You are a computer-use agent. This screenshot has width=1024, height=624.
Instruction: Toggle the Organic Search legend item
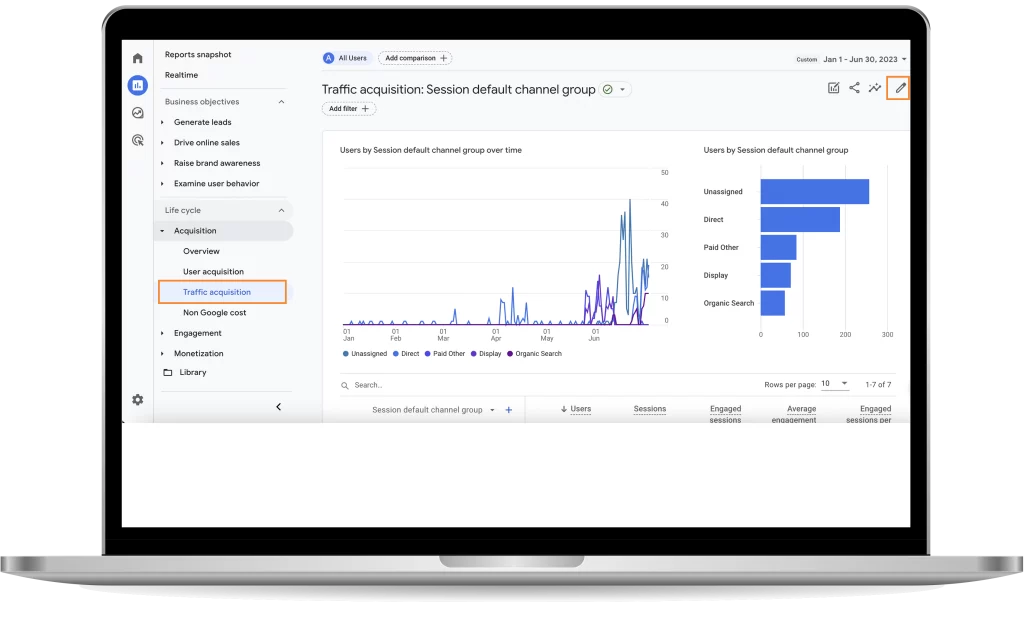click(x=538, y=354)
